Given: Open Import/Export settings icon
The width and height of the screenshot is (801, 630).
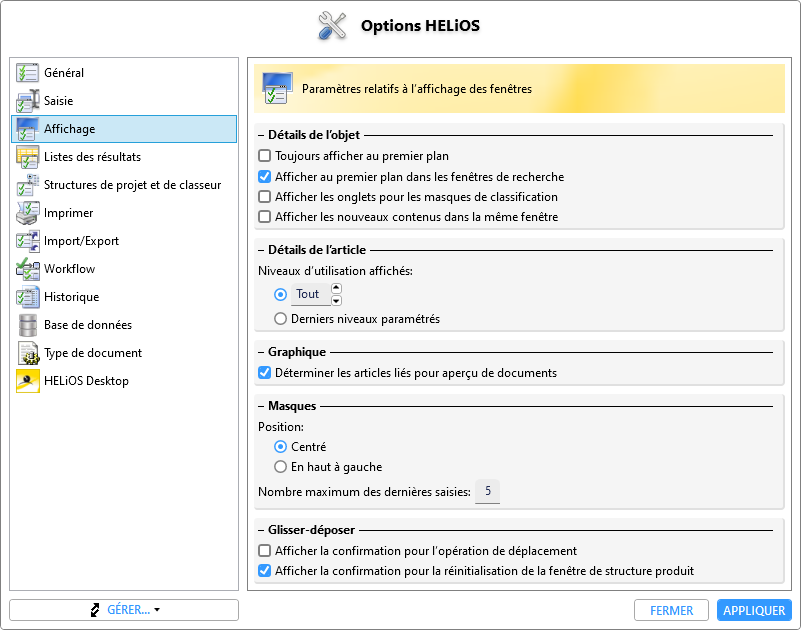Looking at the screenshot, I should tap(27, 241).
